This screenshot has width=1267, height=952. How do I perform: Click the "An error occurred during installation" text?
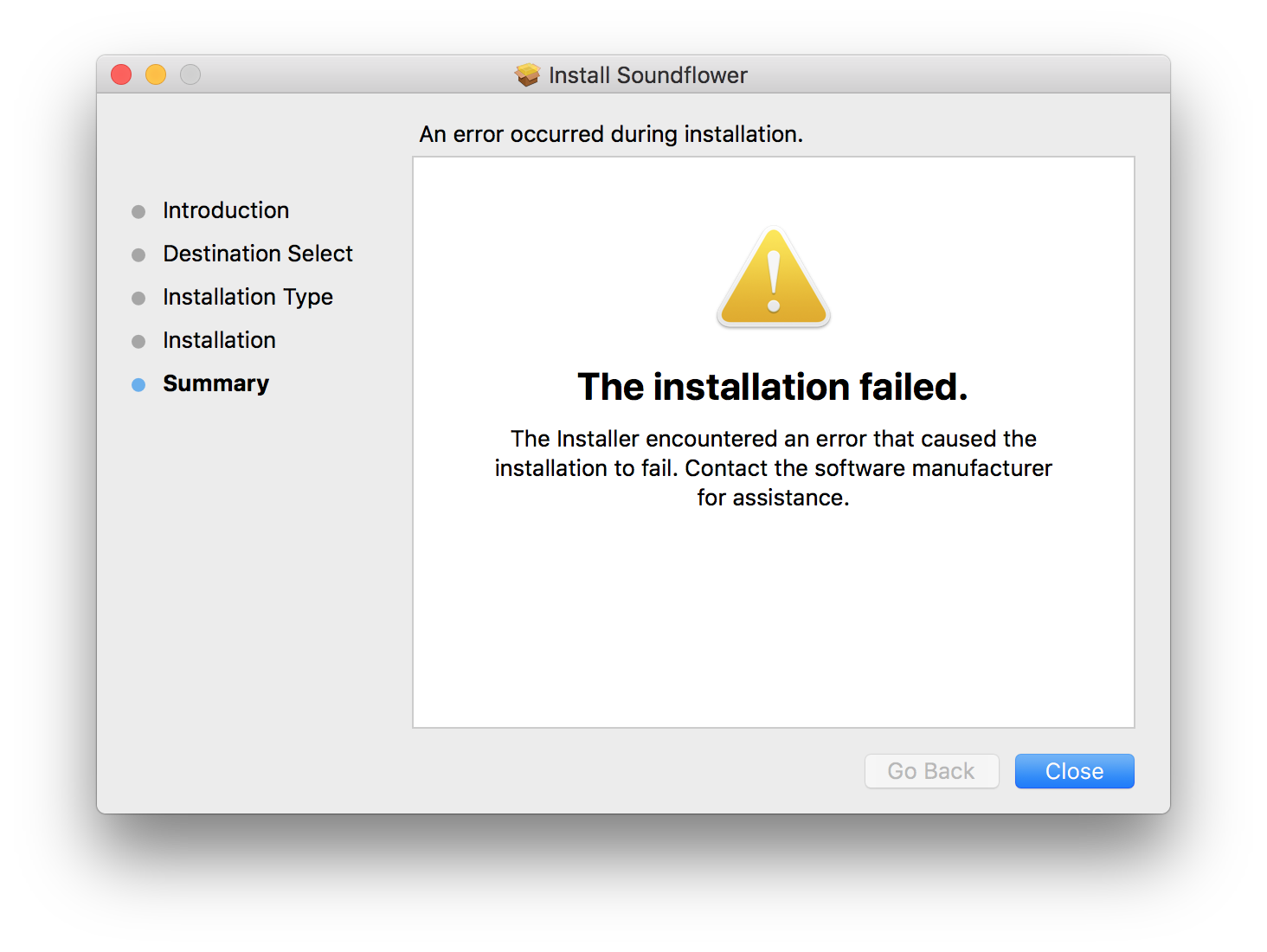[611, 134]
